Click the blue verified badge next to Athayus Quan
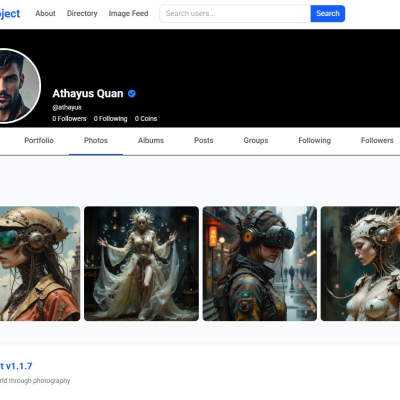 click(x=132, y=94)
